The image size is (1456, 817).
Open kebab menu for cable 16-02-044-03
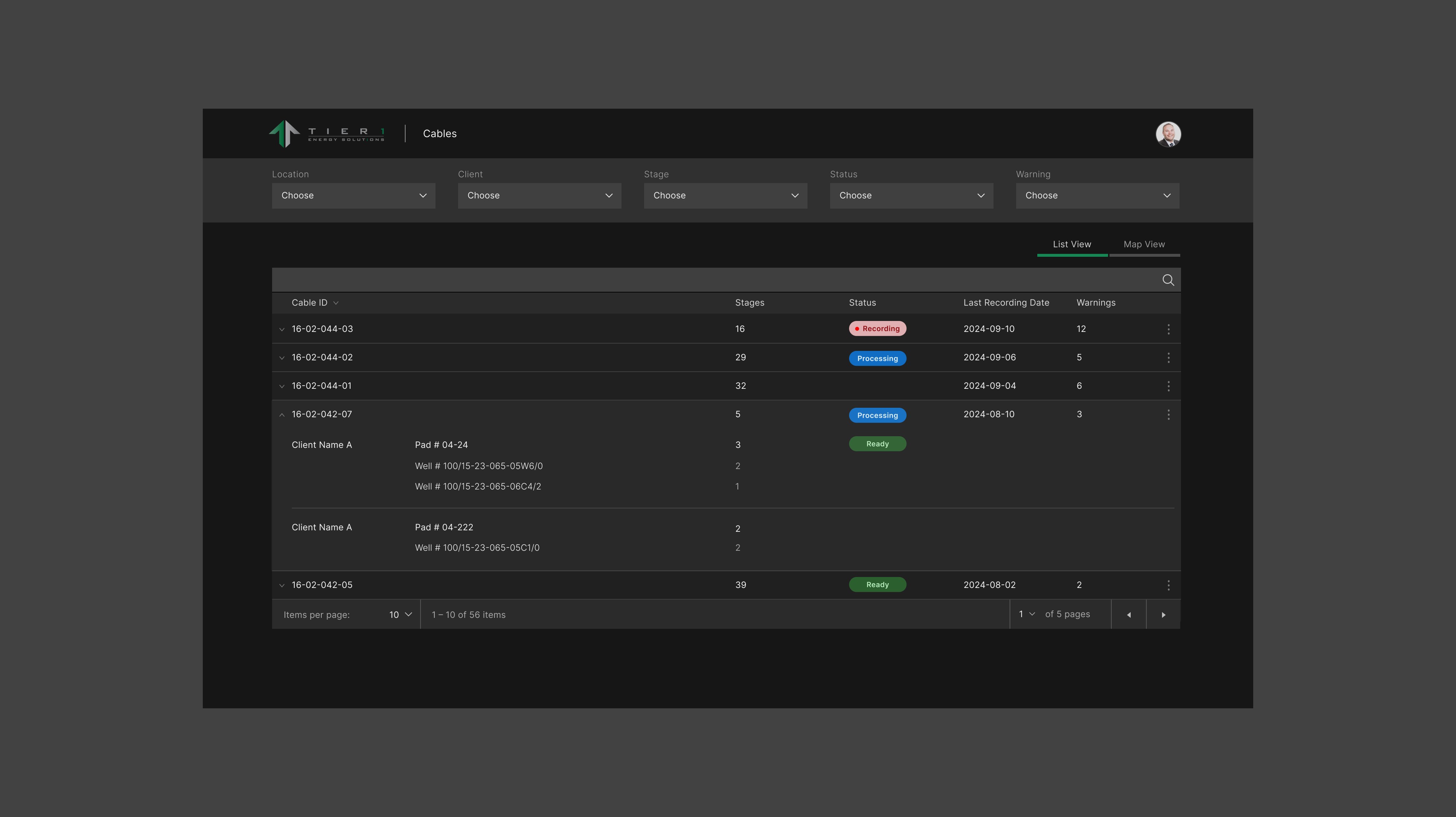tap(1168, 329)
